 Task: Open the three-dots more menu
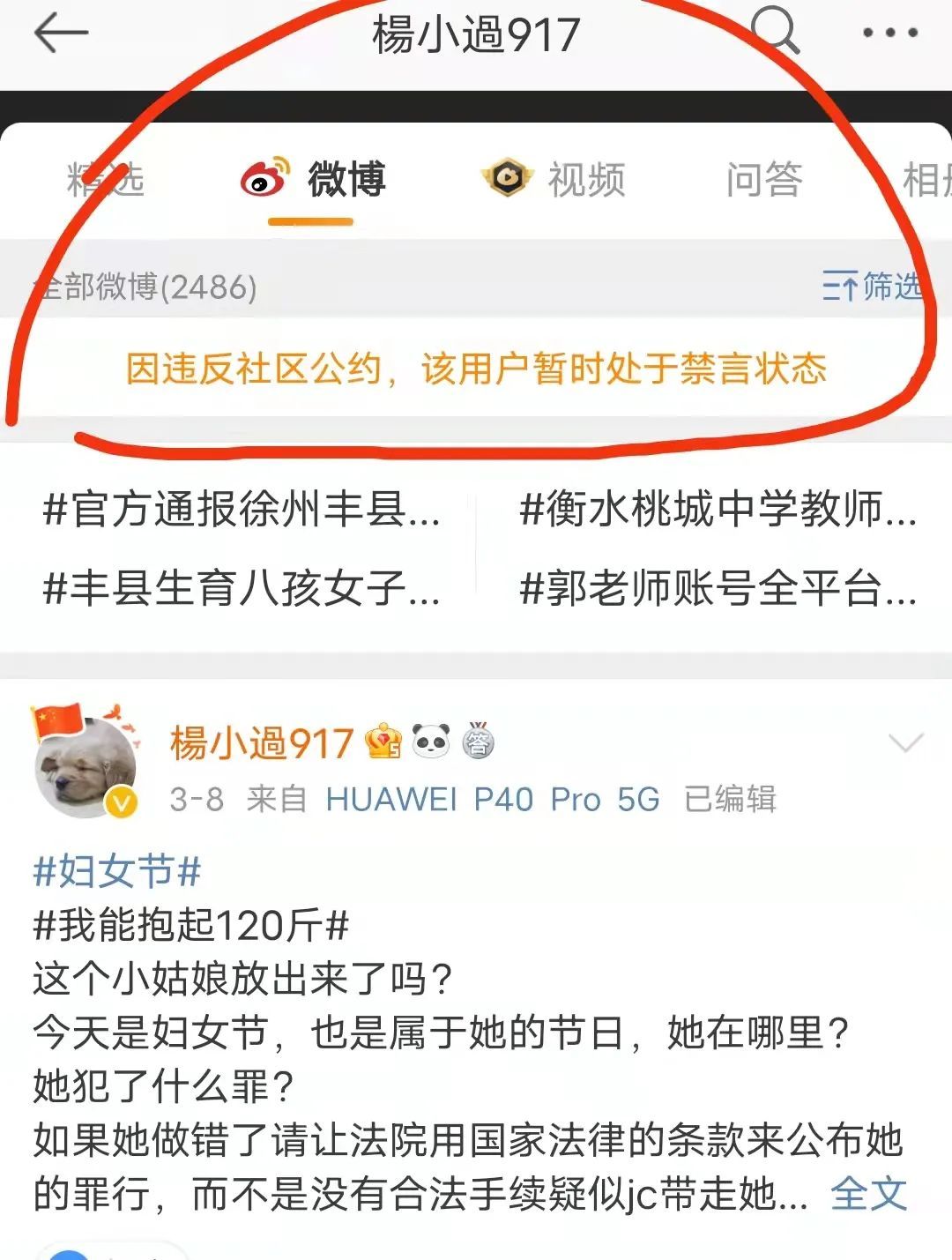[889, 34]
